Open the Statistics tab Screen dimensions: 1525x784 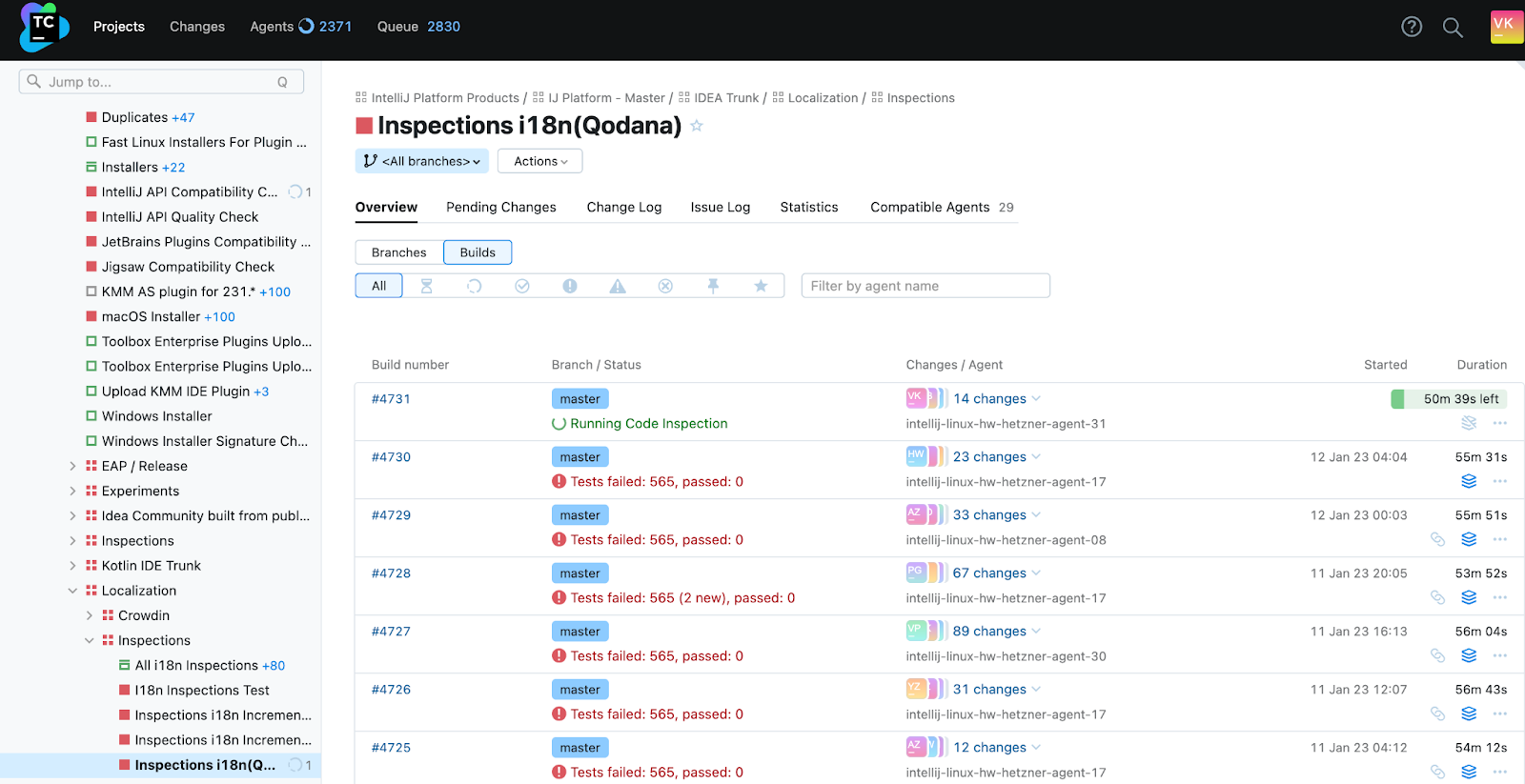coord(808,207)
